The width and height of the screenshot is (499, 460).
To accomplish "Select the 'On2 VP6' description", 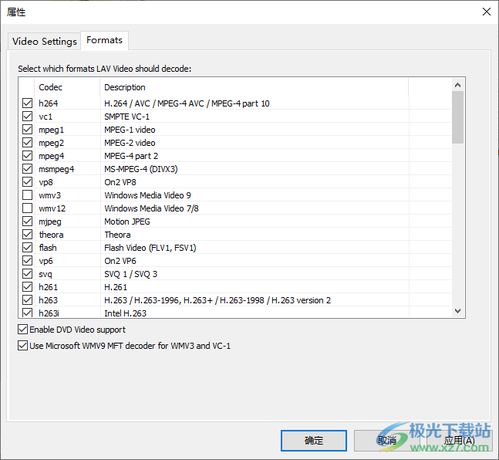I will tap(120, 261).
